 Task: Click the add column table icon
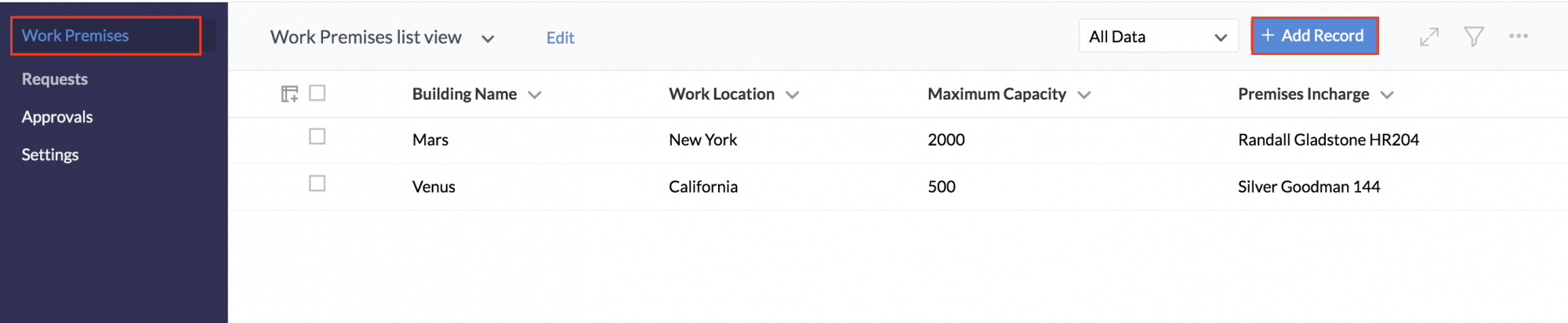tap(289, 94)
